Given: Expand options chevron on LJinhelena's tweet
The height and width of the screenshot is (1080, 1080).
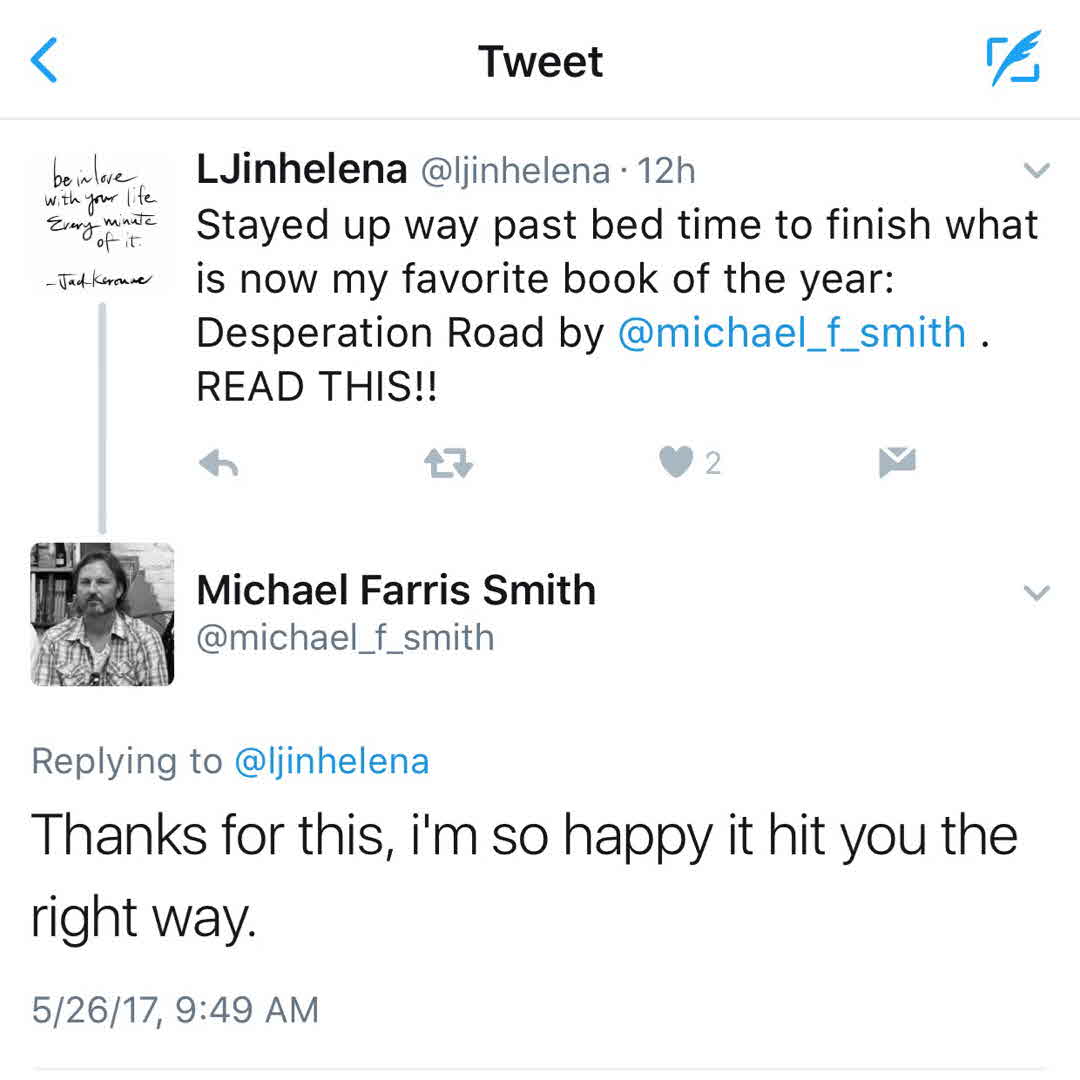Looking at the screenshot, I should coord(1038,171).
